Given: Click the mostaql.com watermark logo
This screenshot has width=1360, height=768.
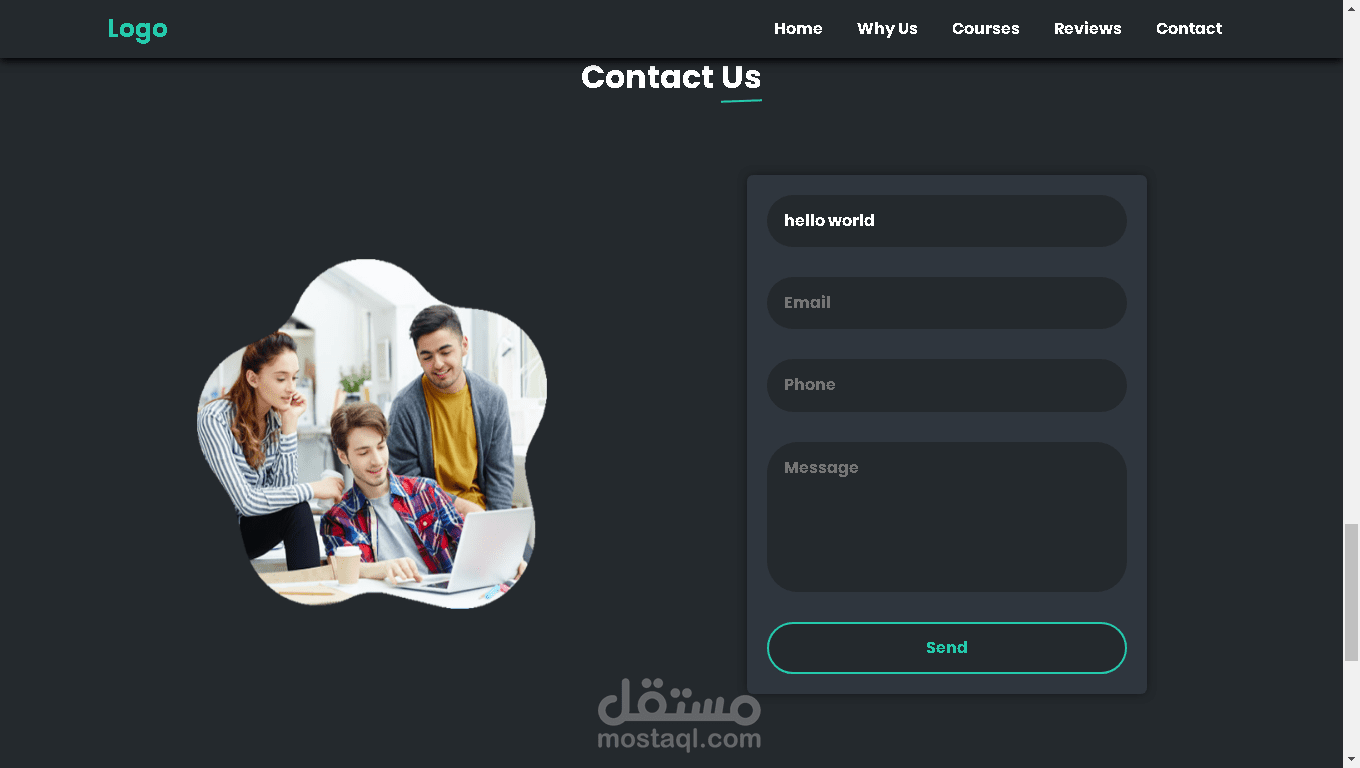Looking at the screenshot, I should click(679, 714).
